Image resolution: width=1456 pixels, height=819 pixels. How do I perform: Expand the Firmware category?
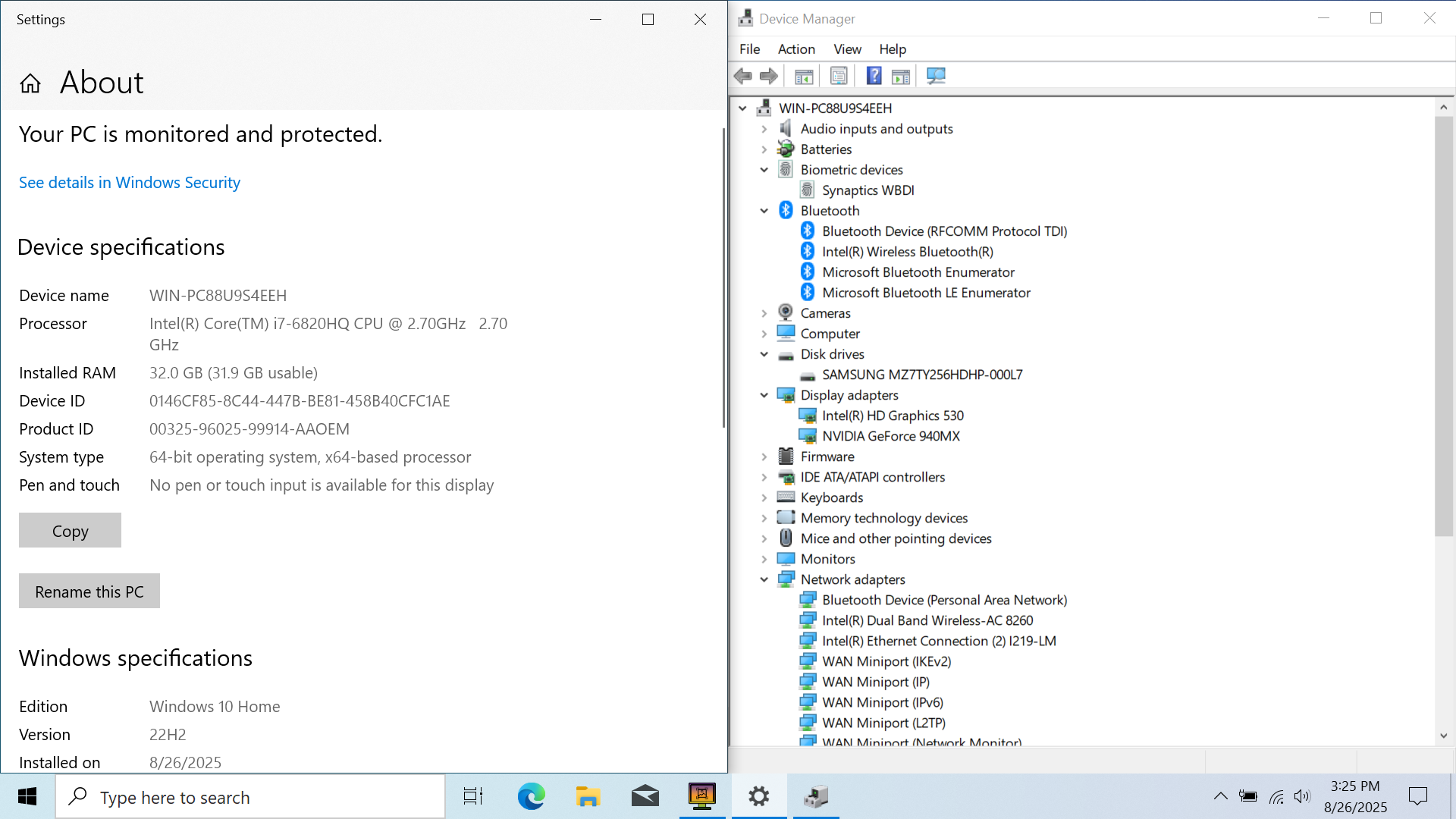point(764,457)
